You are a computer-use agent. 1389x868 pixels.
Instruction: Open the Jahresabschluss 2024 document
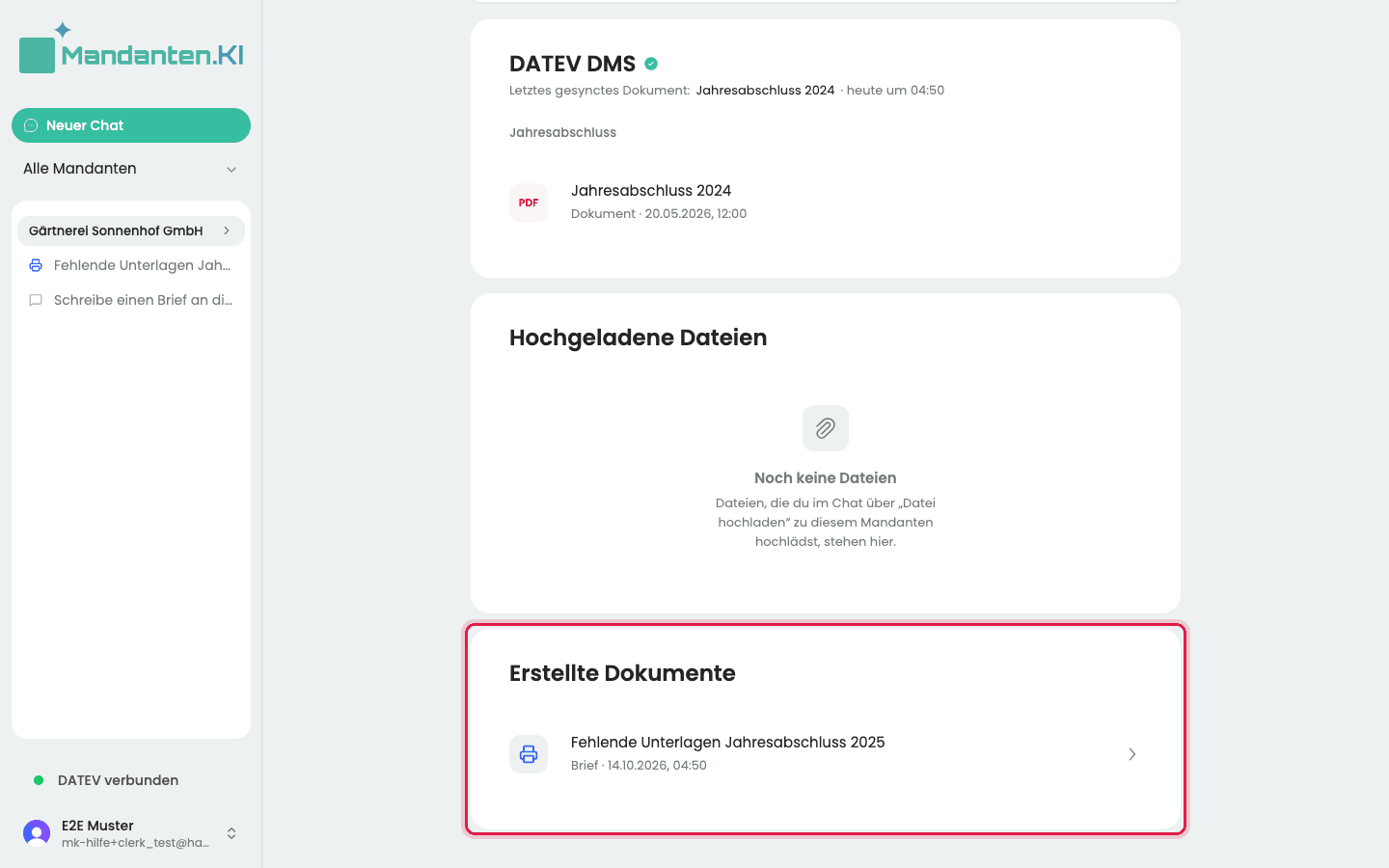pyautogui.click(x=826, y=203)
